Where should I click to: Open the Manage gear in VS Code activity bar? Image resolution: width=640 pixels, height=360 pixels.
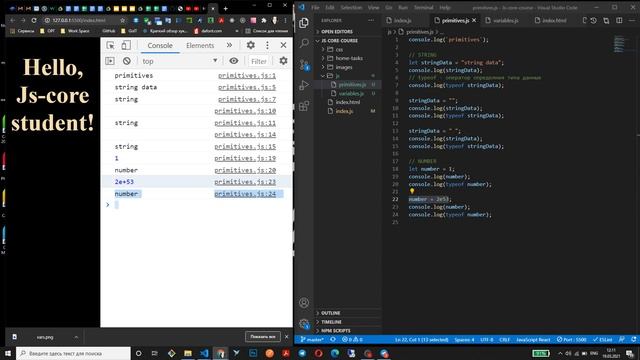pos(304,324)
